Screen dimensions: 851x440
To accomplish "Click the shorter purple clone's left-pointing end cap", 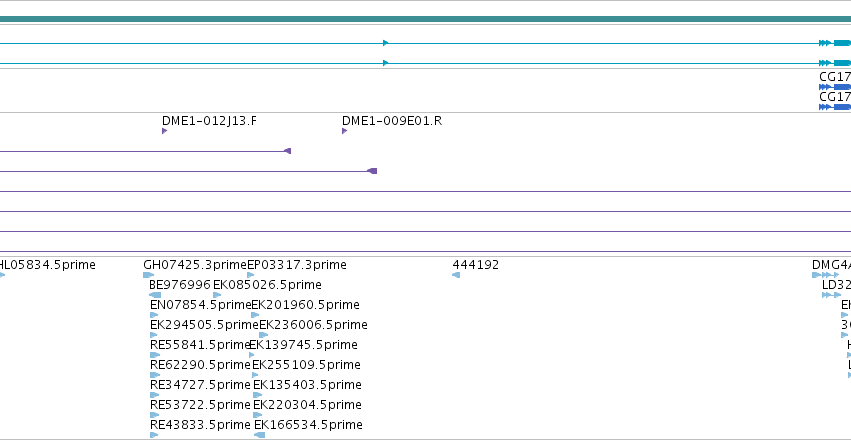I will [x=288, y=151].
